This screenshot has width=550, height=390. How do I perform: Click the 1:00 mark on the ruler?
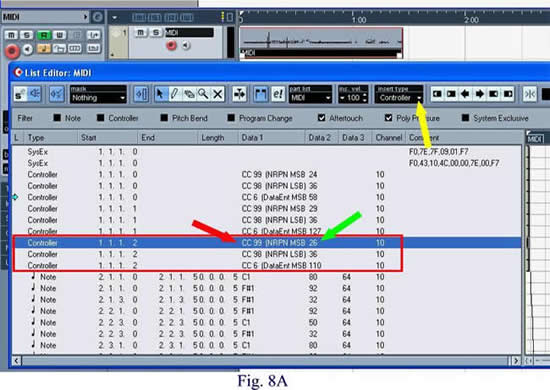pos(358,19)
